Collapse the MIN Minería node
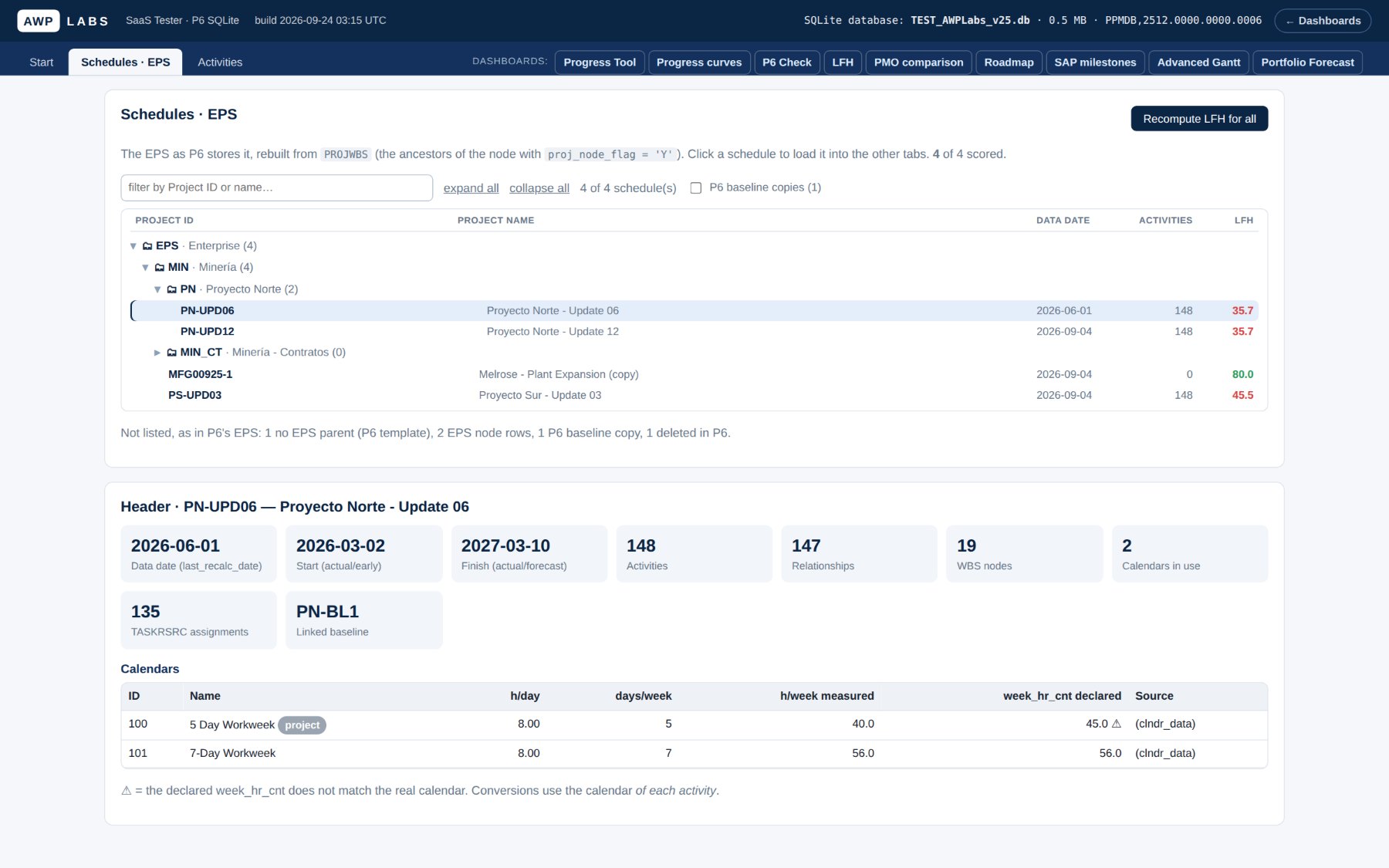The image size is (1389, 868). [145, 268]
